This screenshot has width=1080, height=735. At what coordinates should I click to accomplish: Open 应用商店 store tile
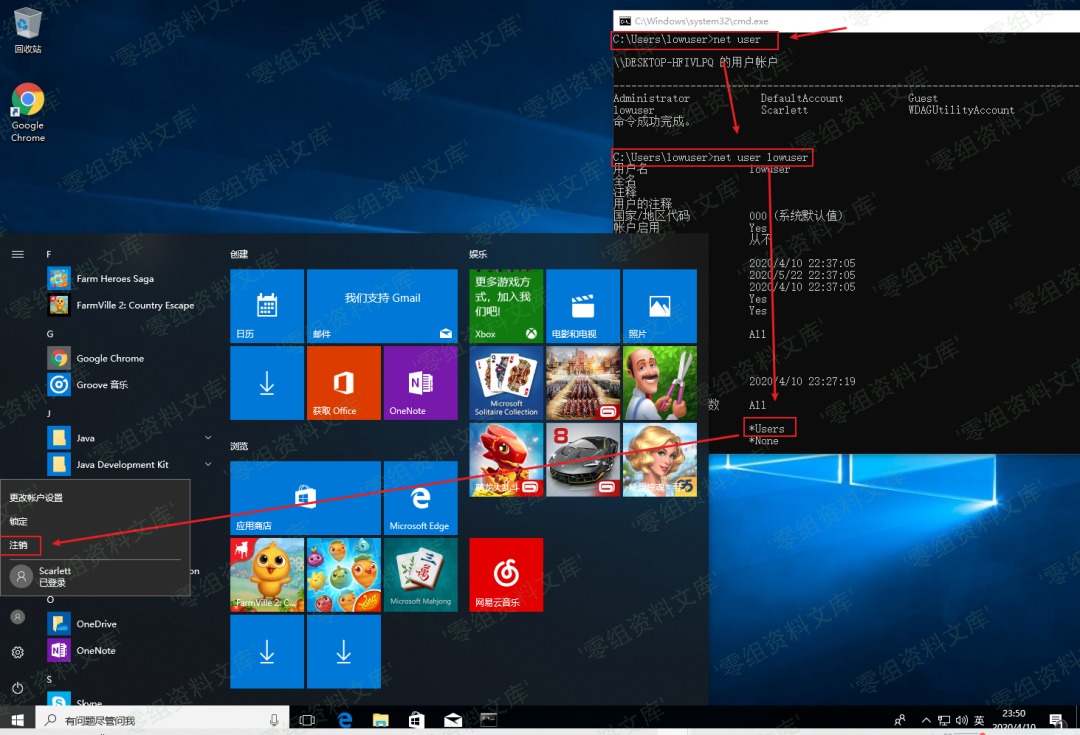(x=305, y=497)
